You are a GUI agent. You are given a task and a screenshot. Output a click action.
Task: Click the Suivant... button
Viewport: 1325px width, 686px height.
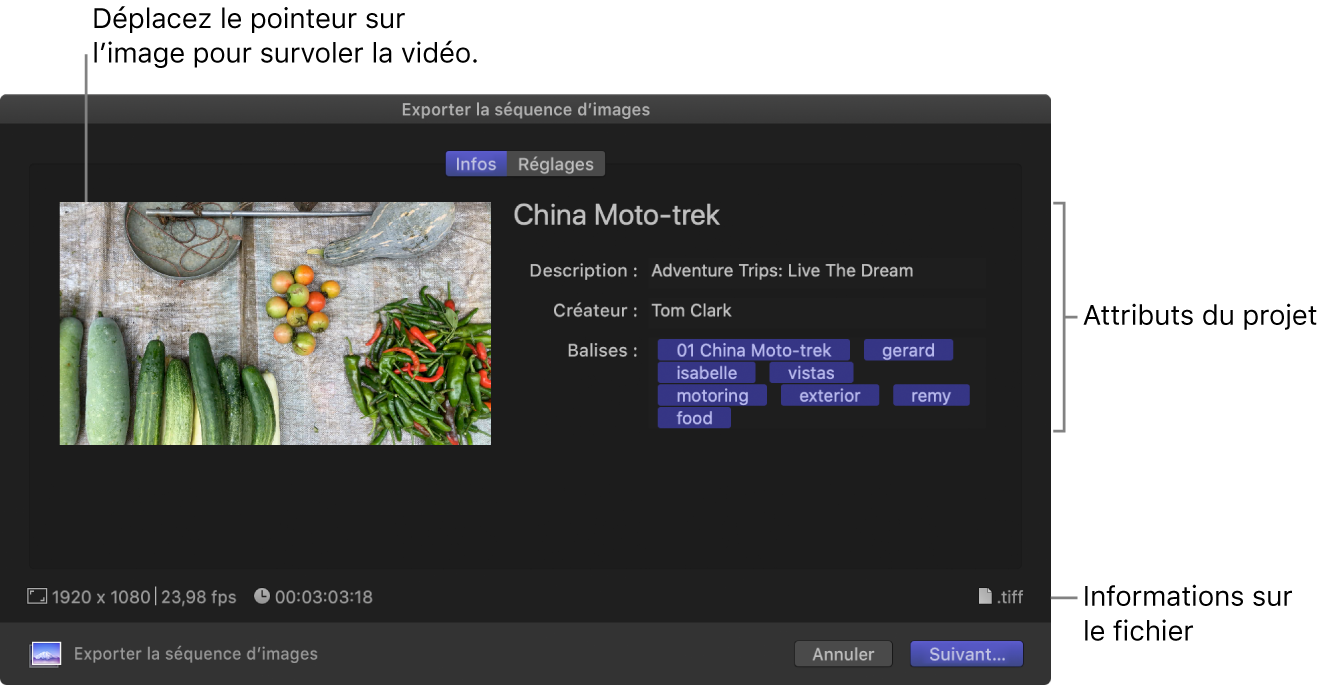966,653
